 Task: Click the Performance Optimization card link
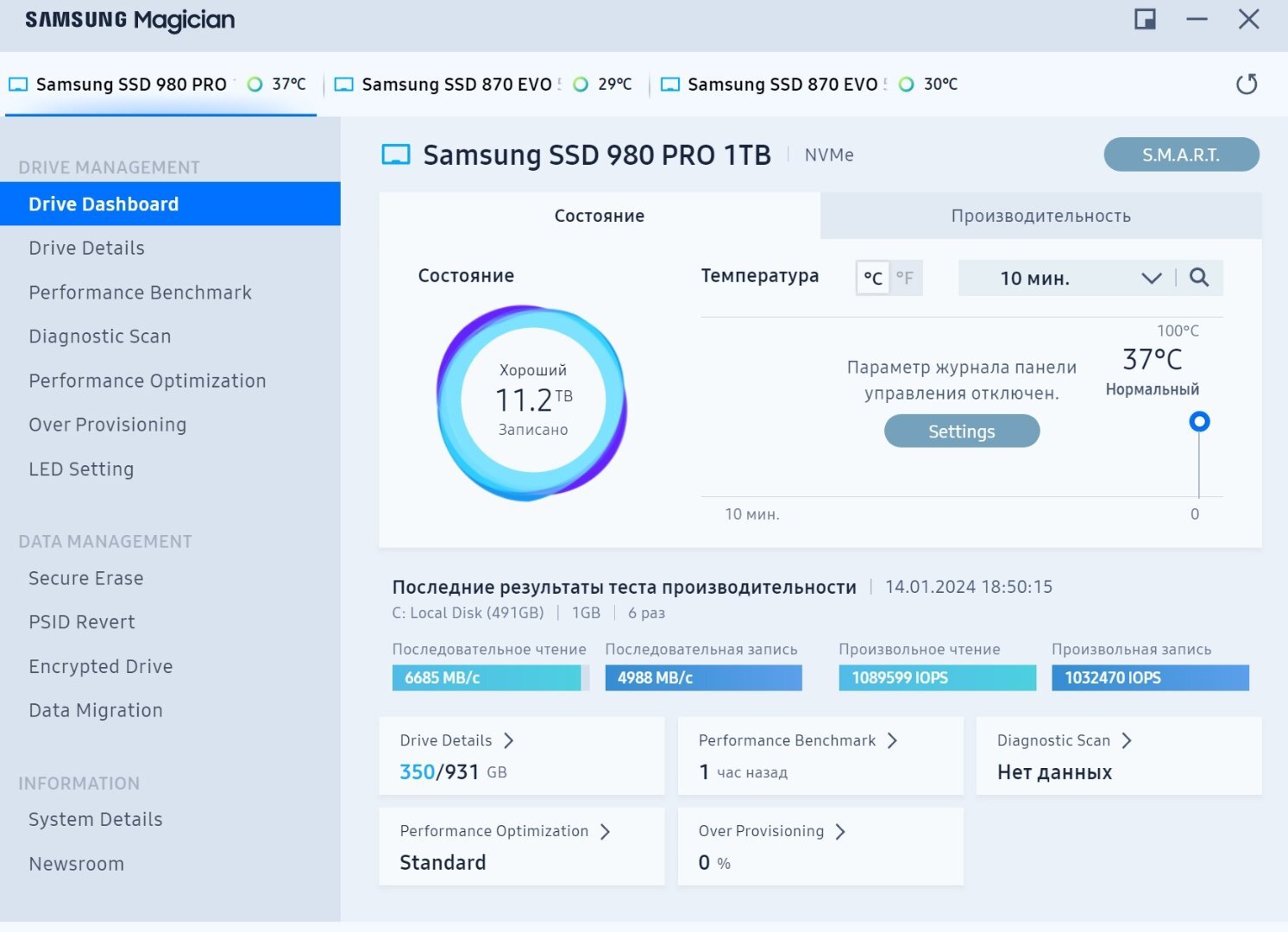click(x=494, y=831)
